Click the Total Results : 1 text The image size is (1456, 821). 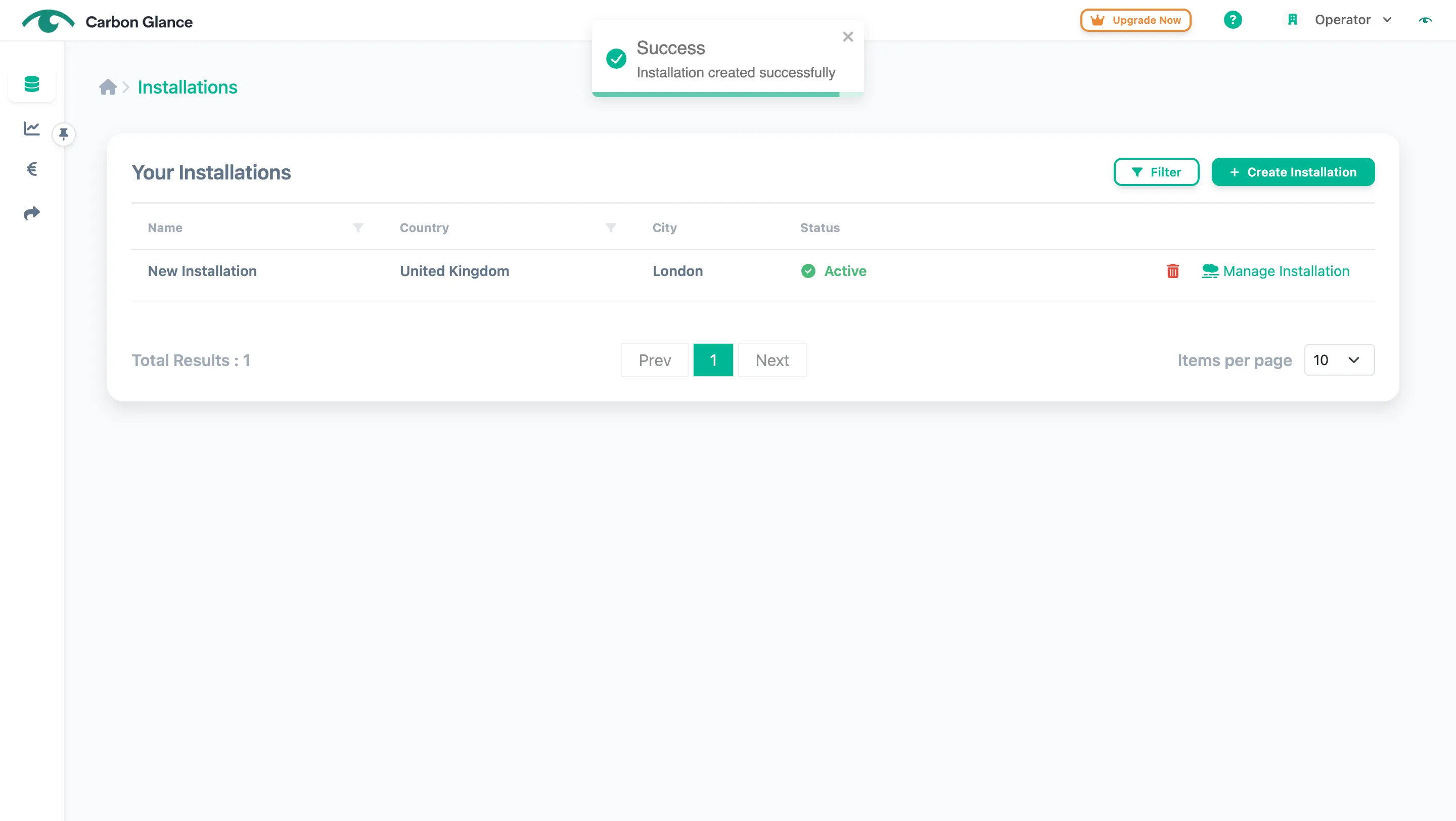pos(191,360)
